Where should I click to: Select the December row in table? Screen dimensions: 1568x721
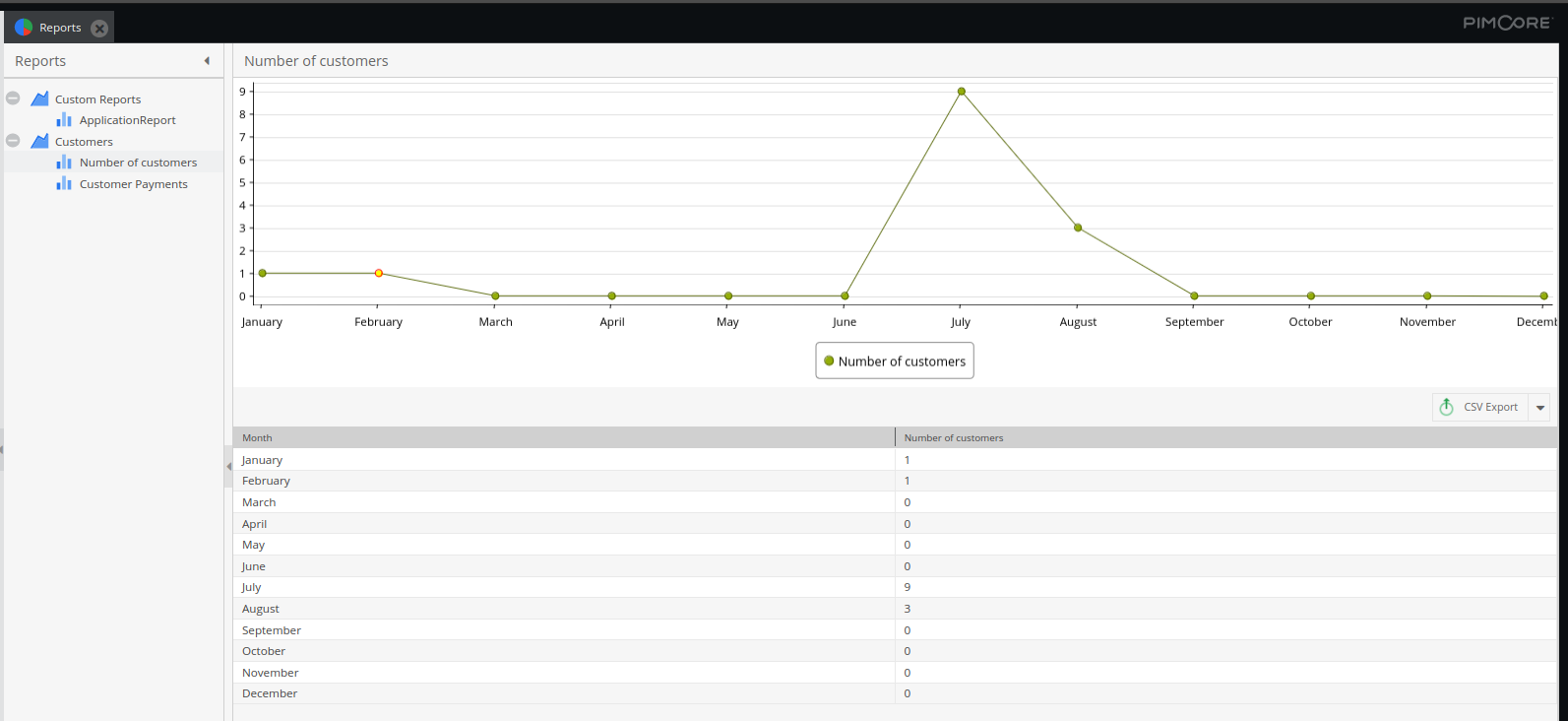click(x=895, y=693)
